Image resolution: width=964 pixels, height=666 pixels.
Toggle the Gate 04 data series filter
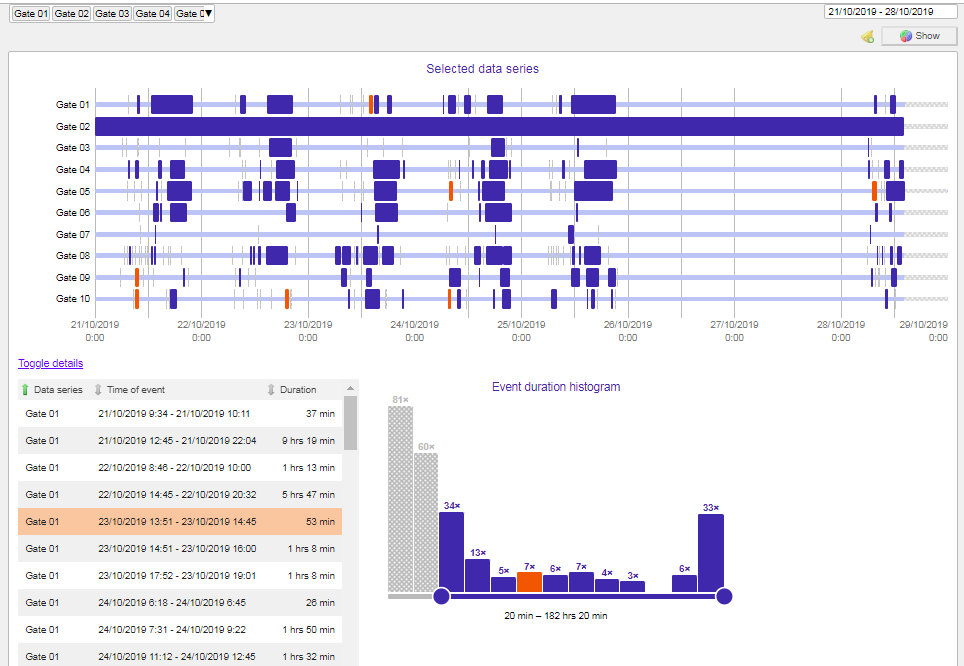pyautogui.click(x=152, y=13)
